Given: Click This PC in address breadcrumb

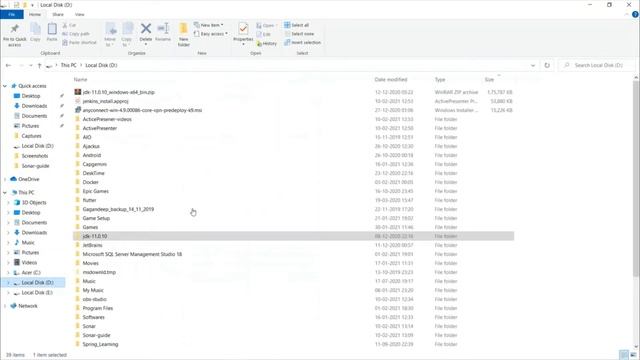Looking at the screenshot, I should click(69, 65).
